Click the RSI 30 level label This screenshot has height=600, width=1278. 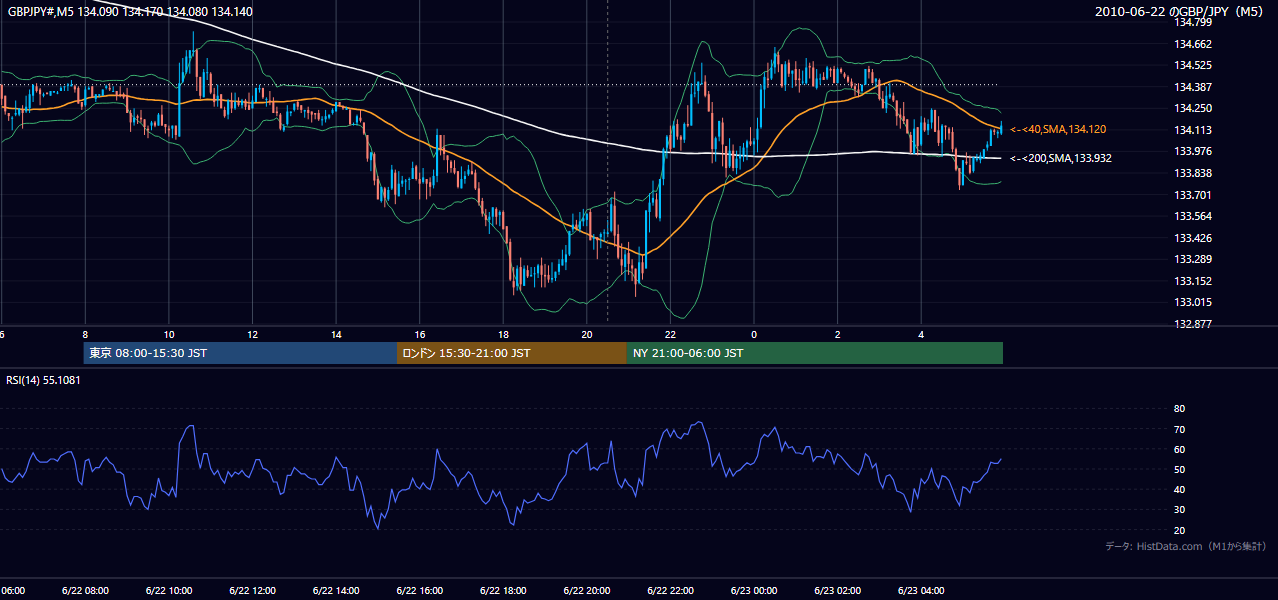coord(1179,510)
